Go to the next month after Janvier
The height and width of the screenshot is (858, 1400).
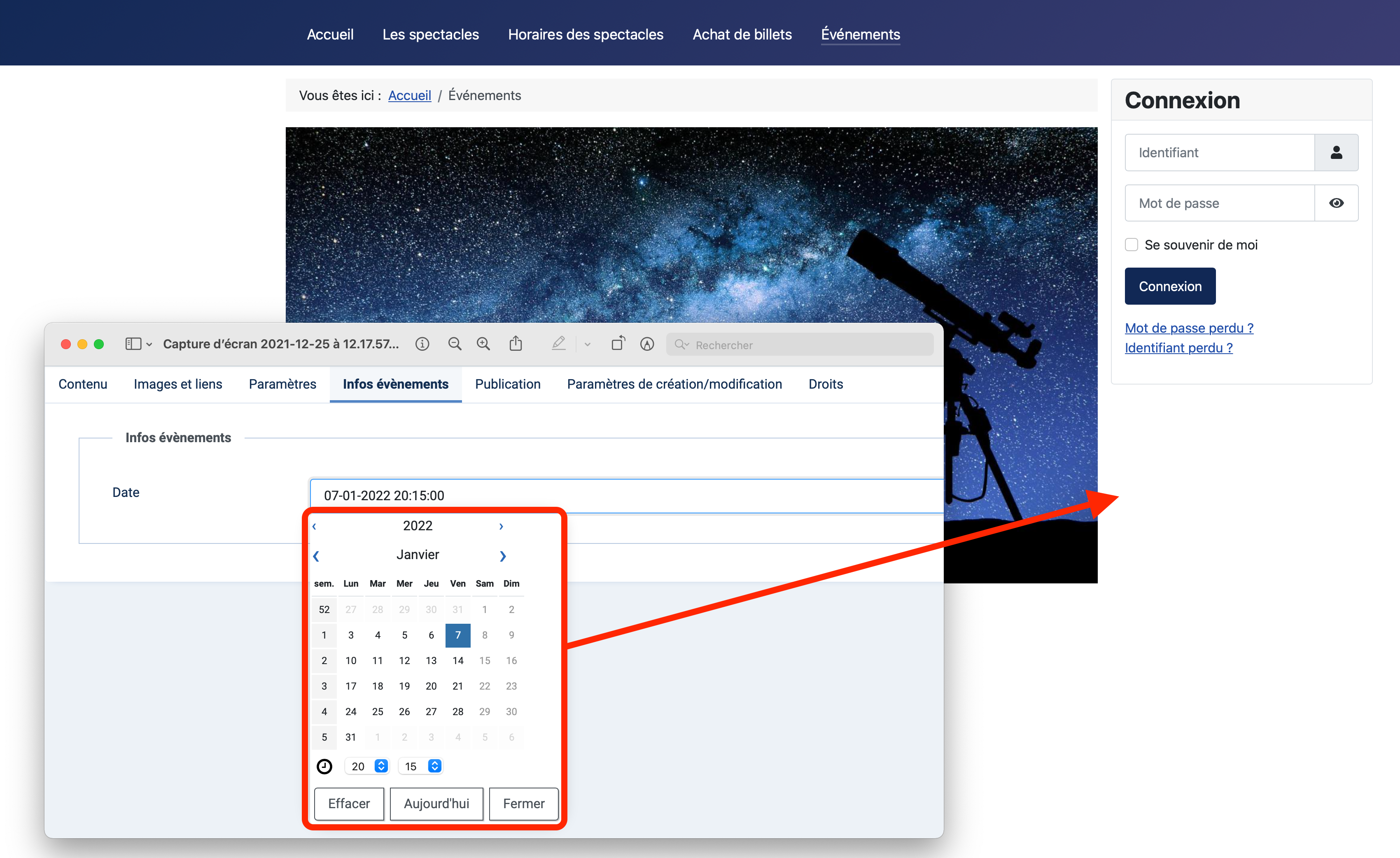pyautogui.click(x=503, y=556)
